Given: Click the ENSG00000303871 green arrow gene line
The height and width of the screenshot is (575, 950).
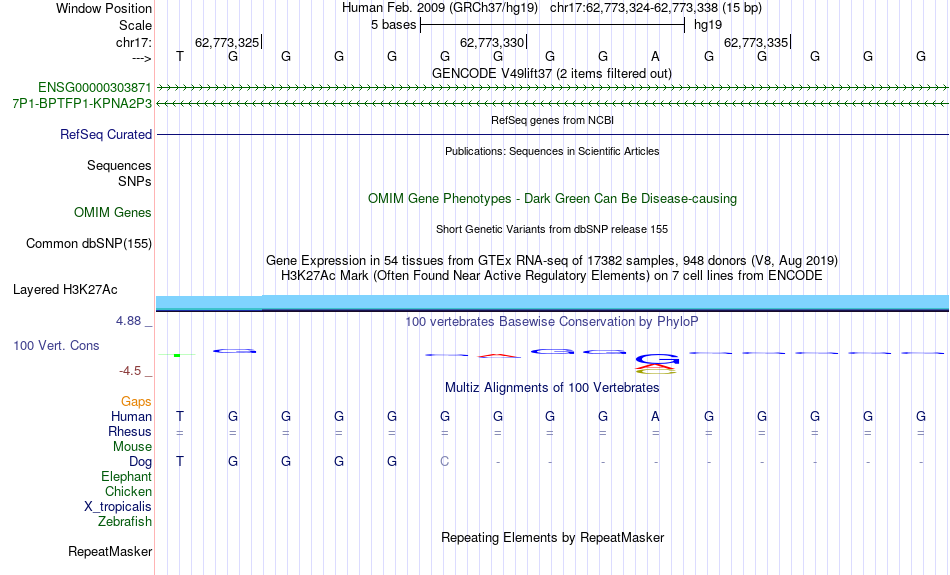Looking at the screenshot, I should (552, 88).
